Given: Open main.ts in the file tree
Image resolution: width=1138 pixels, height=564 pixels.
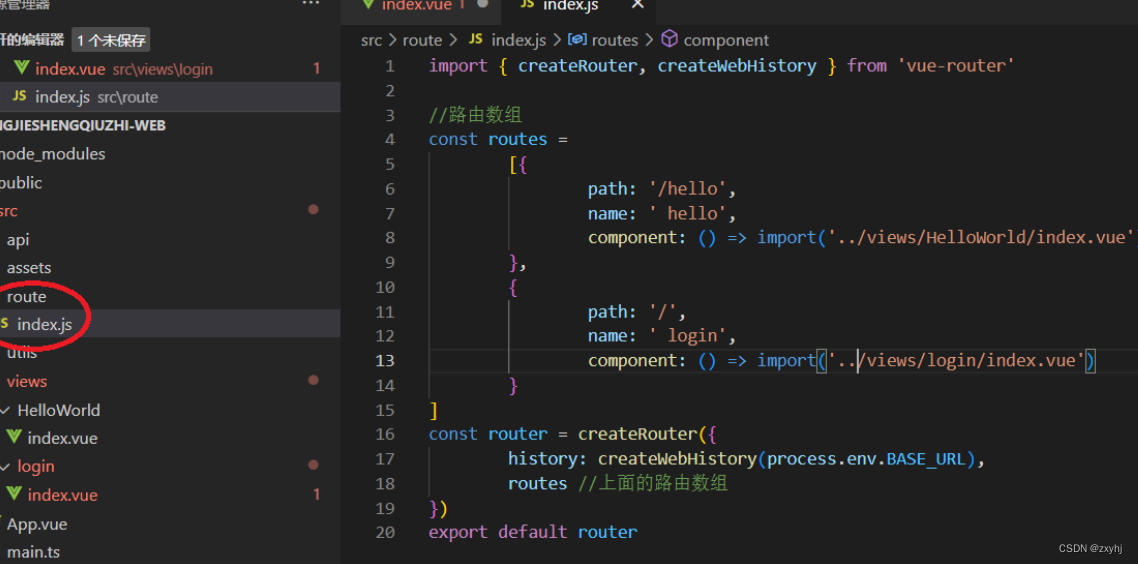Looking at the screenshot, I should click(33, 552).
